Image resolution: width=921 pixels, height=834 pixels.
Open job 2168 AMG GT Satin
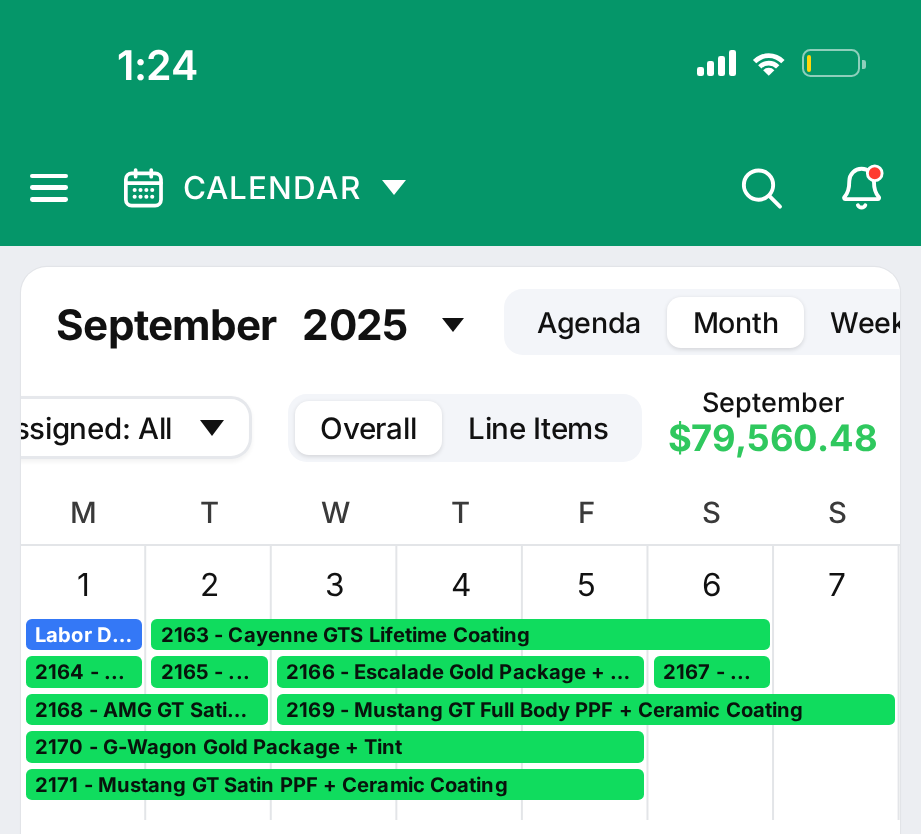[147, 709]
